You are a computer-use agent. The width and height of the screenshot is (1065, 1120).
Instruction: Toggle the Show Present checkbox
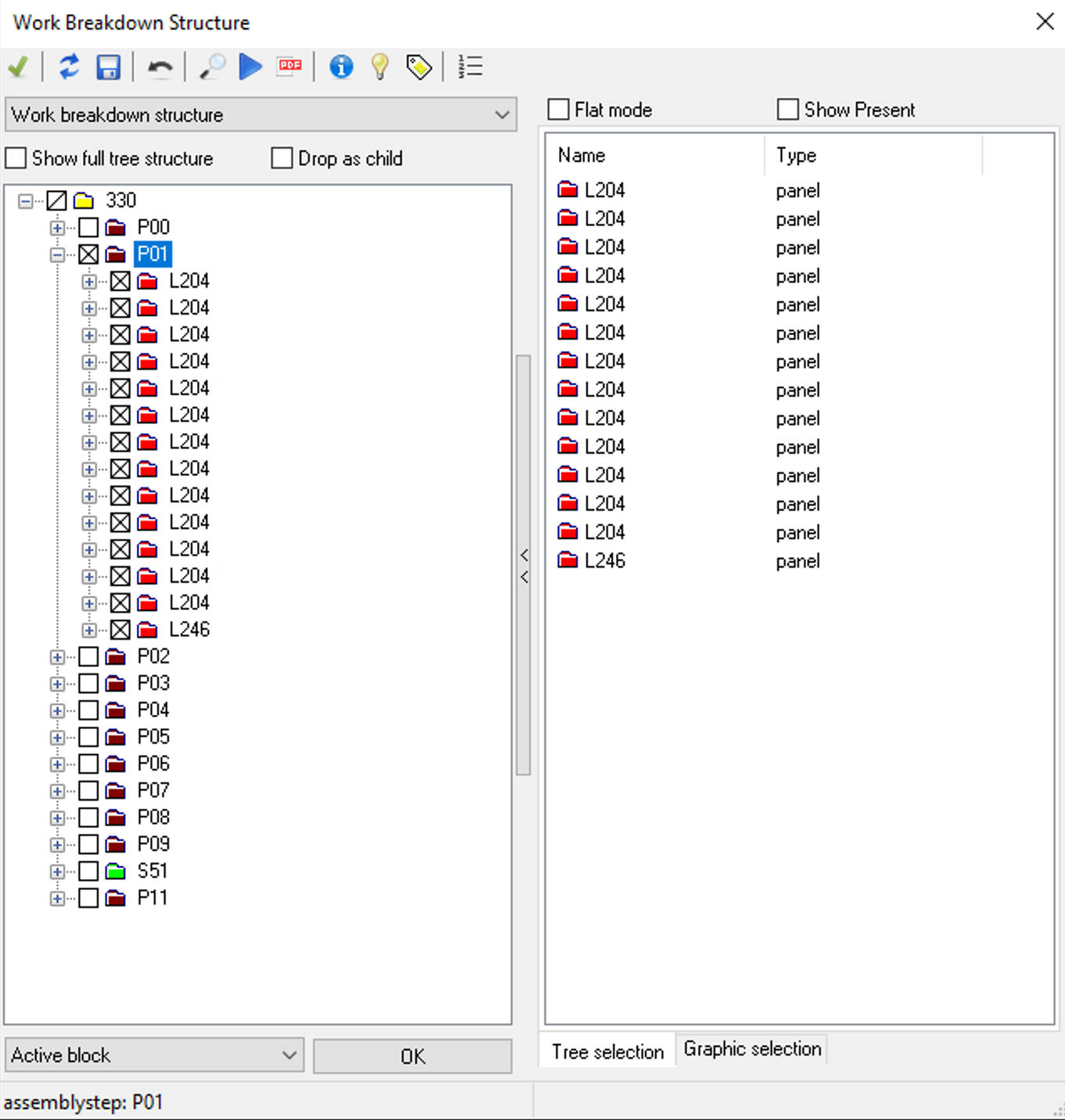click(x=787, y=109)
